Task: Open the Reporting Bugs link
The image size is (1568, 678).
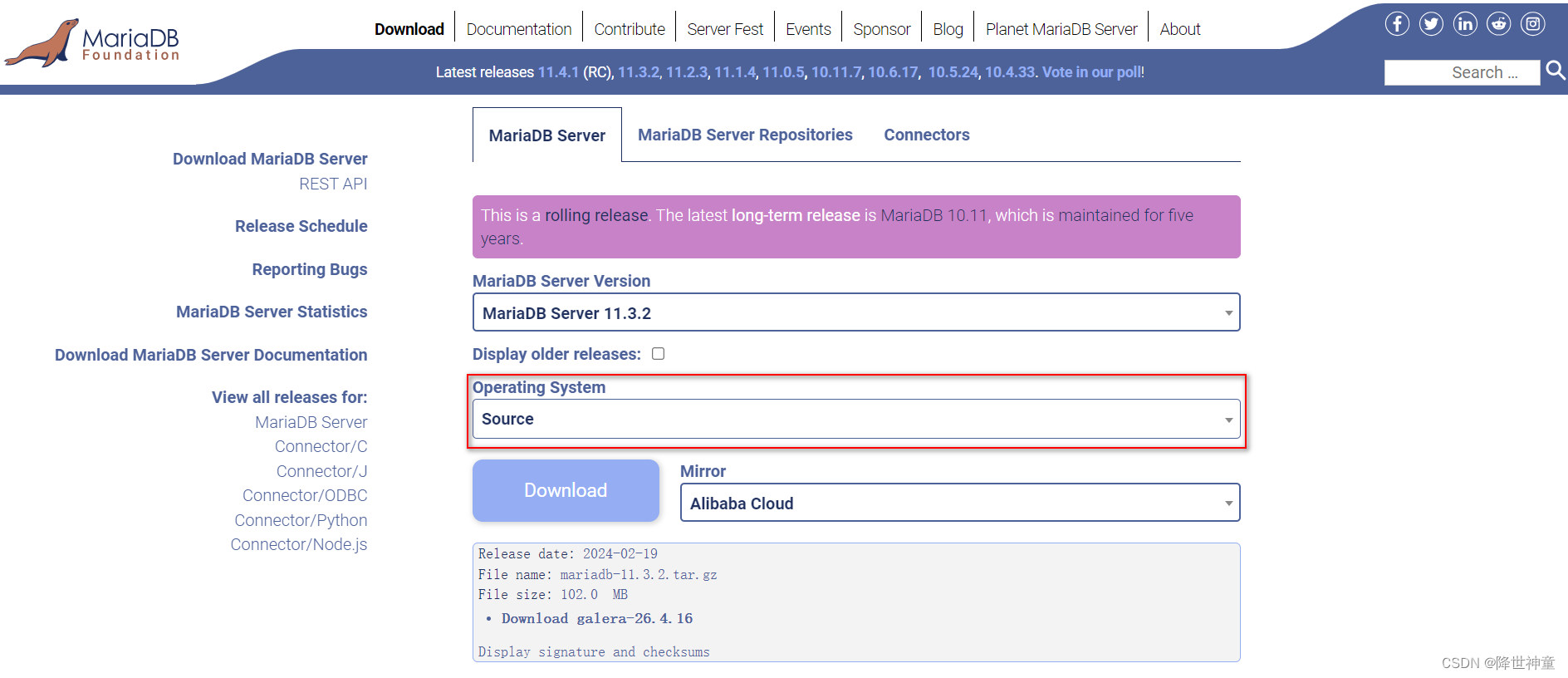Action: tap(310, 269)
